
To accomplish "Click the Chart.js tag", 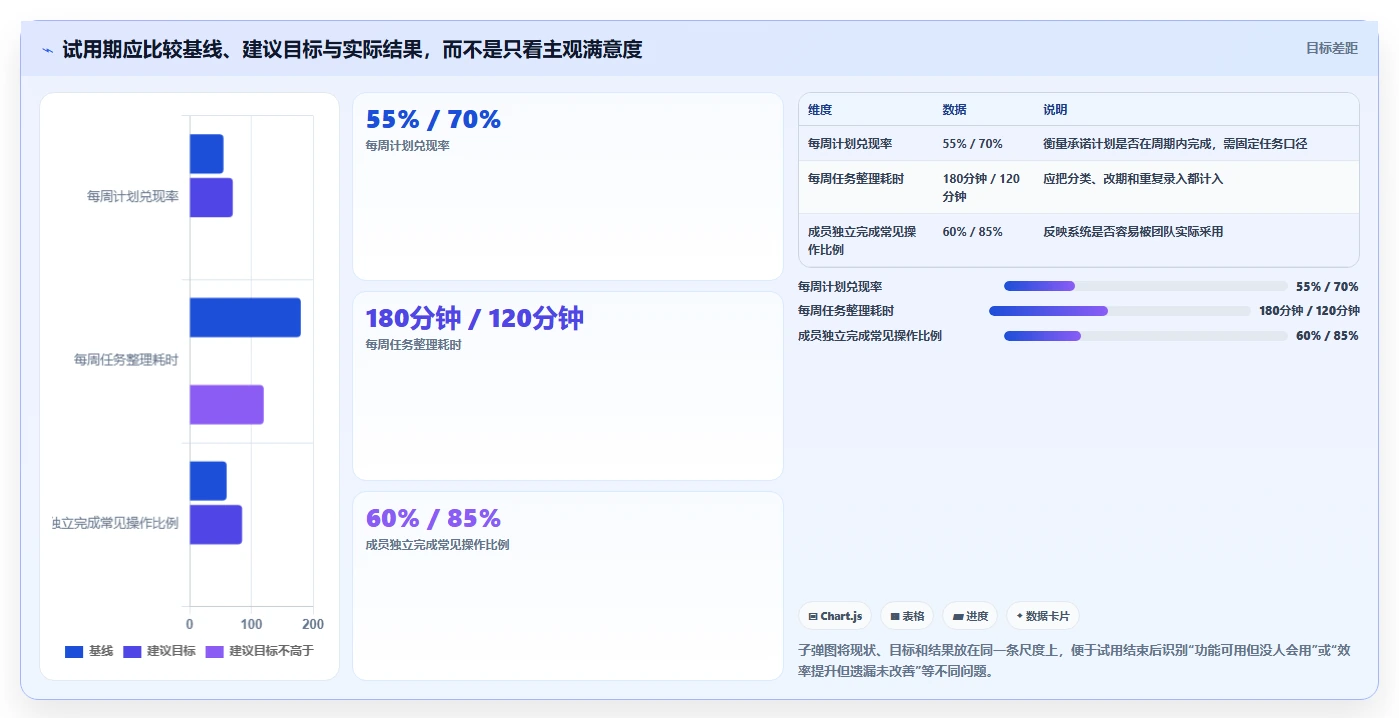I will click(835, 616).
